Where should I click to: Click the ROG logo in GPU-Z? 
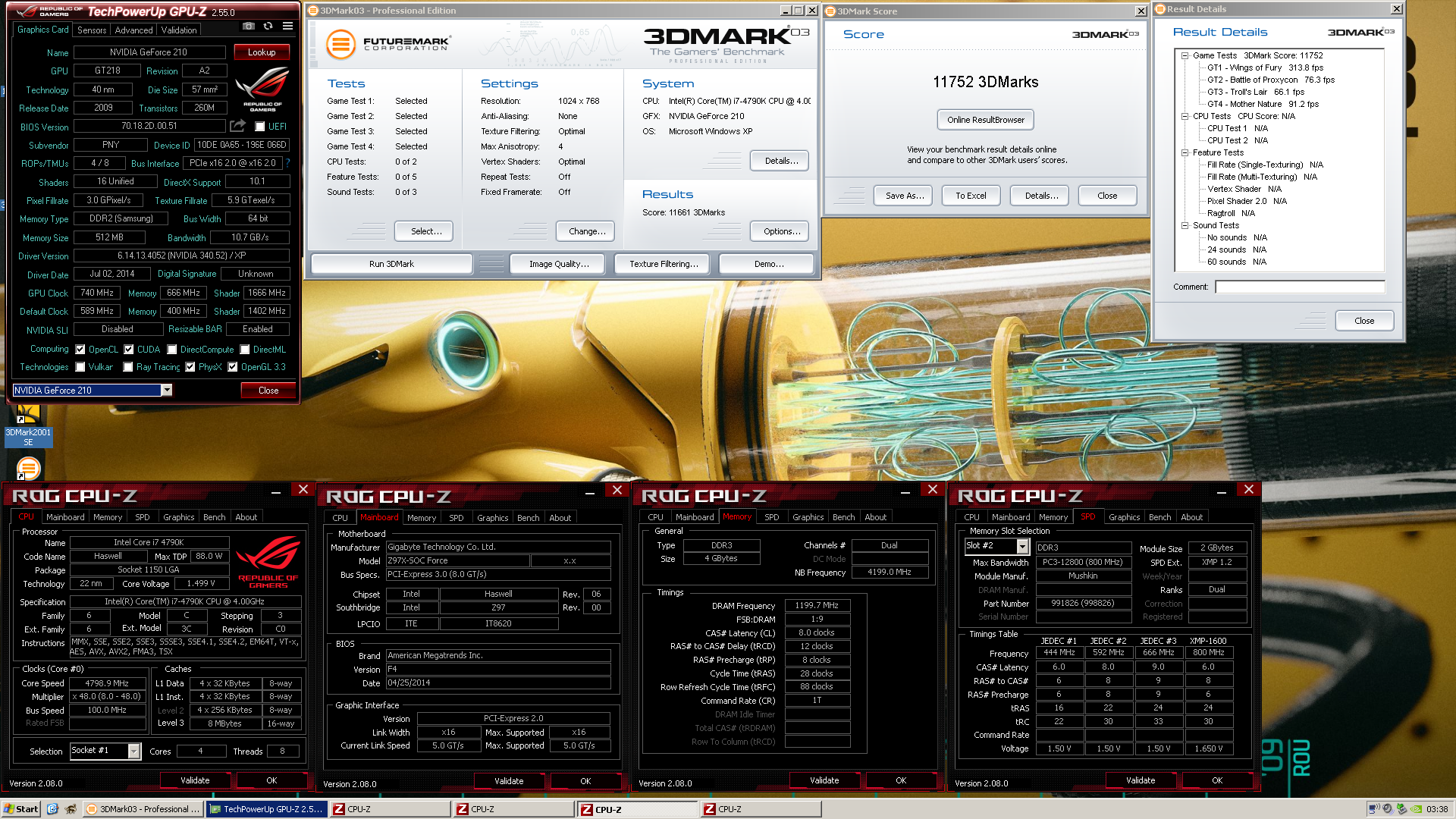[262, 89]
